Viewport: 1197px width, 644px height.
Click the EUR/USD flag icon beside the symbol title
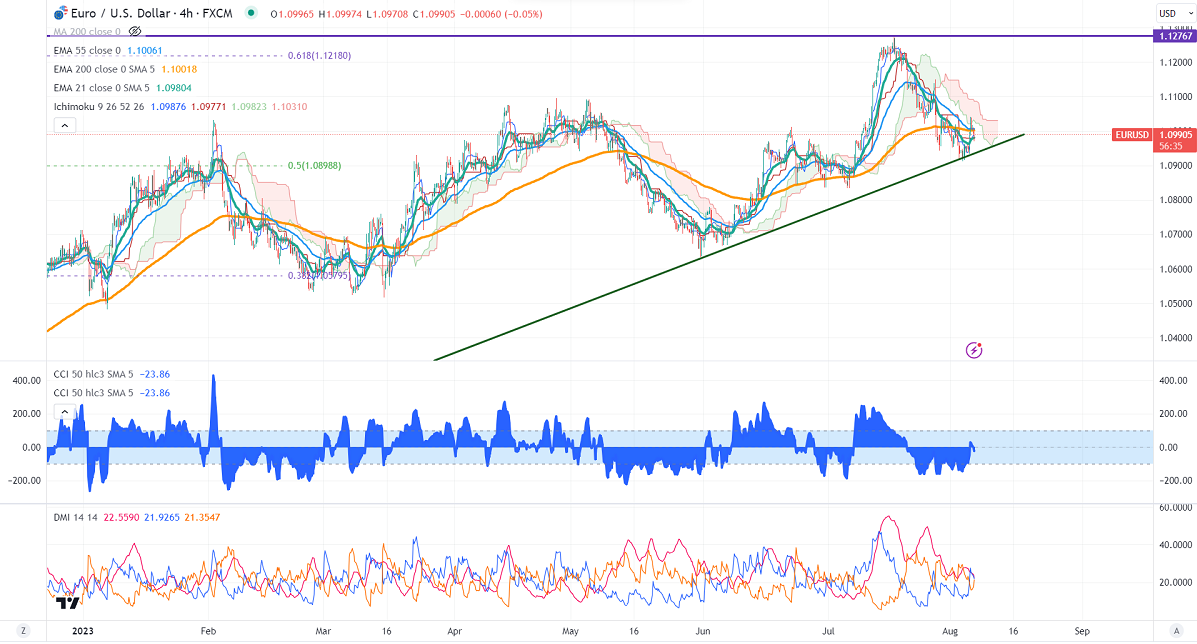(x=60, y=13)
